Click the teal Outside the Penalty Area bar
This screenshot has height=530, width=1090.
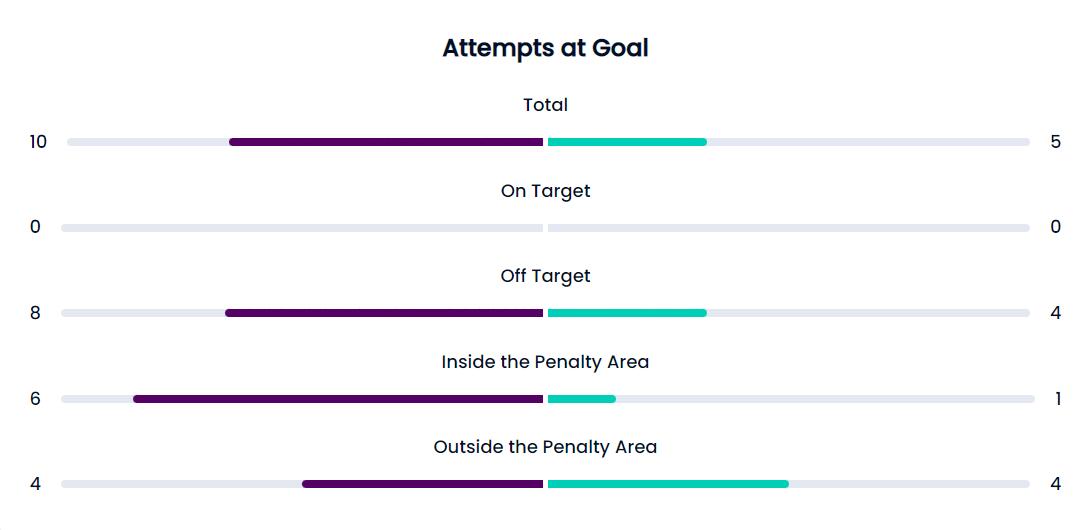[668, 484]
